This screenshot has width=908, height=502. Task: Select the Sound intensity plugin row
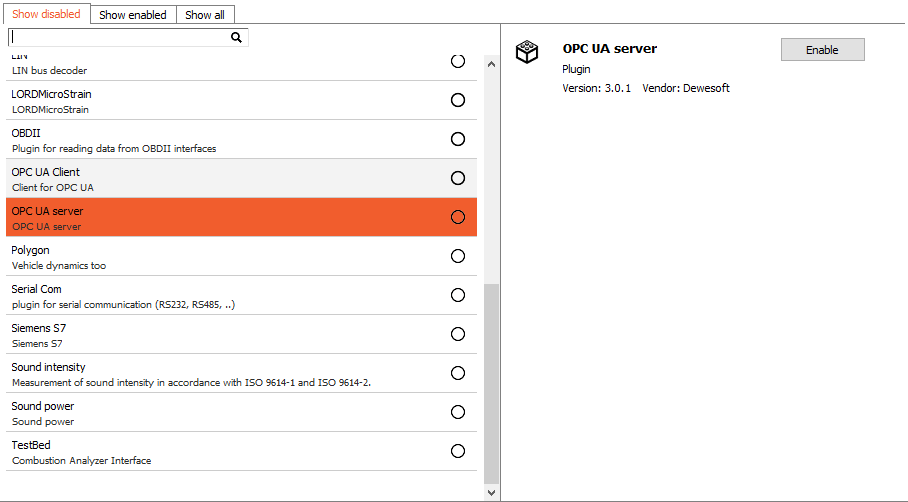click(241, 373)
